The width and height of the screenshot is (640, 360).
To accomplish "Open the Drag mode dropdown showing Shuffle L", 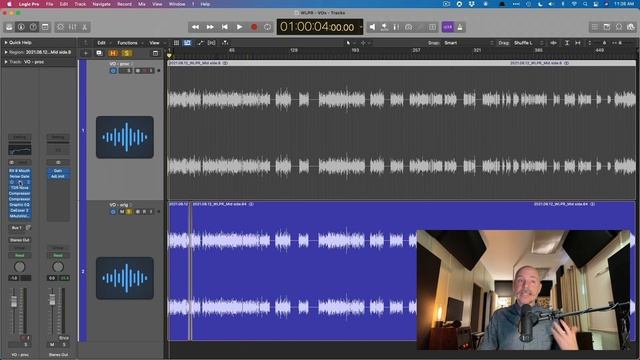I will click(529, 43).
